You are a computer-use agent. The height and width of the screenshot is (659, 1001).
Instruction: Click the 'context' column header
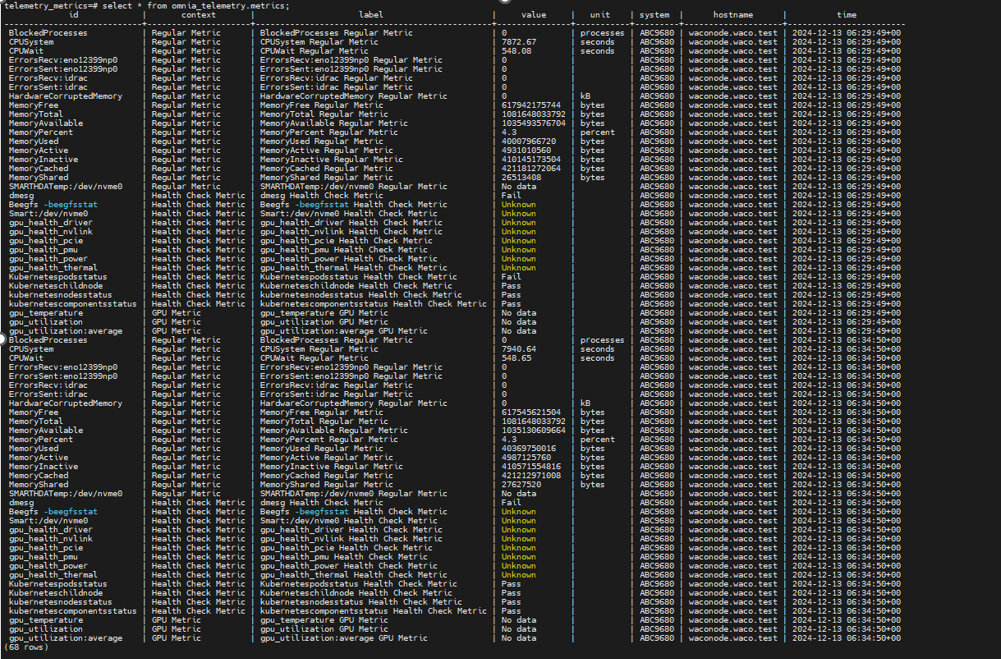point(199,15)
